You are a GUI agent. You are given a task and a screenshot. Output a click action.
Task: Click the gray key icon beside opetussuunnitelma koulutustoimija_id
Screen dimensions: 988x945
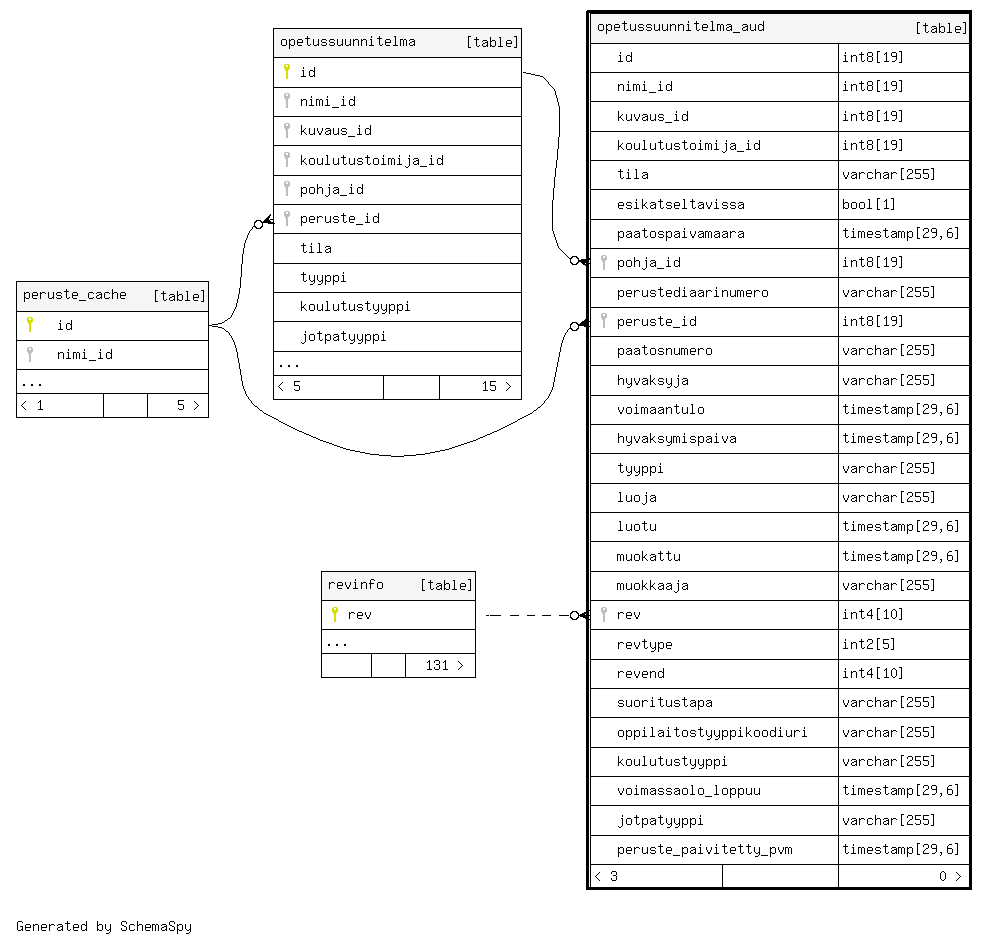click(x=287, y=160)
